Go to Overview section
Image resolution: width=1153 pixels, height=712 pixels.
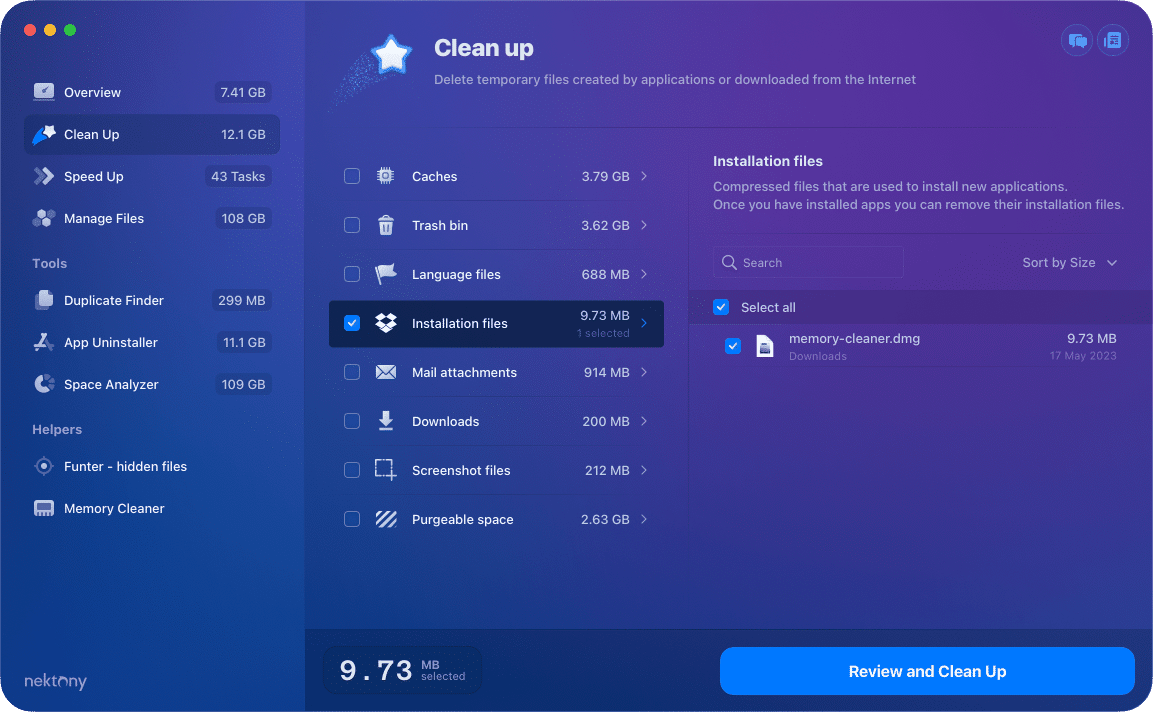click(x=151, y=92)
